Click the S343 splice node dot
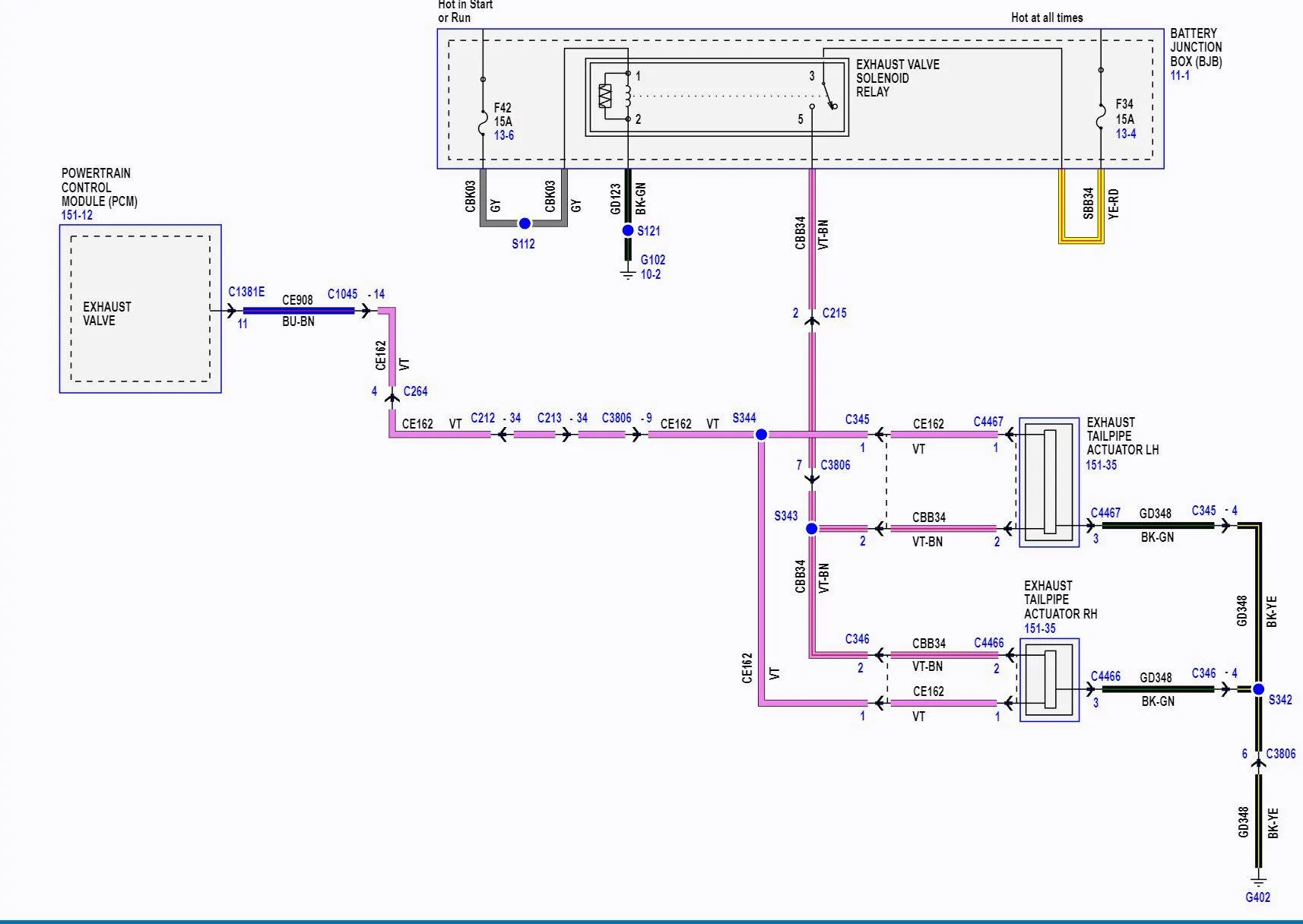 pos(812,528)
